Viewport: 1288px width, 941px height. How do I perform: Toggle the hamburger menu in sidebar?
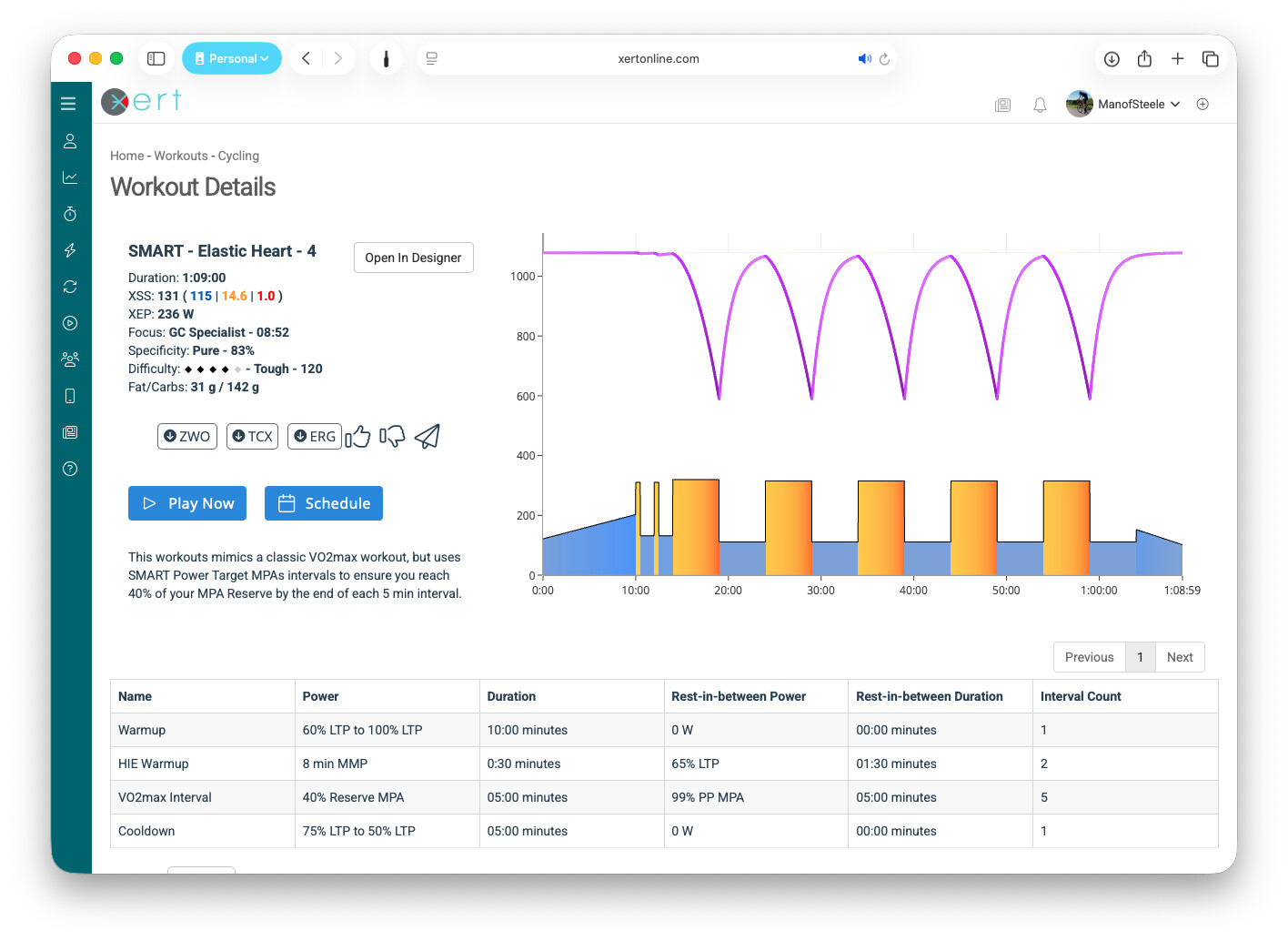[x=68, y=104]
